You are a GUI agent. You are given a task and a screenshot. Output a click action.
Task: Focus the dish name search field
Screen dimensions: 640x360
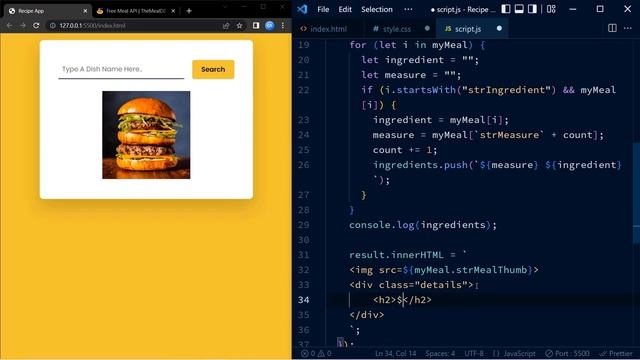click(x=121, y=69)
